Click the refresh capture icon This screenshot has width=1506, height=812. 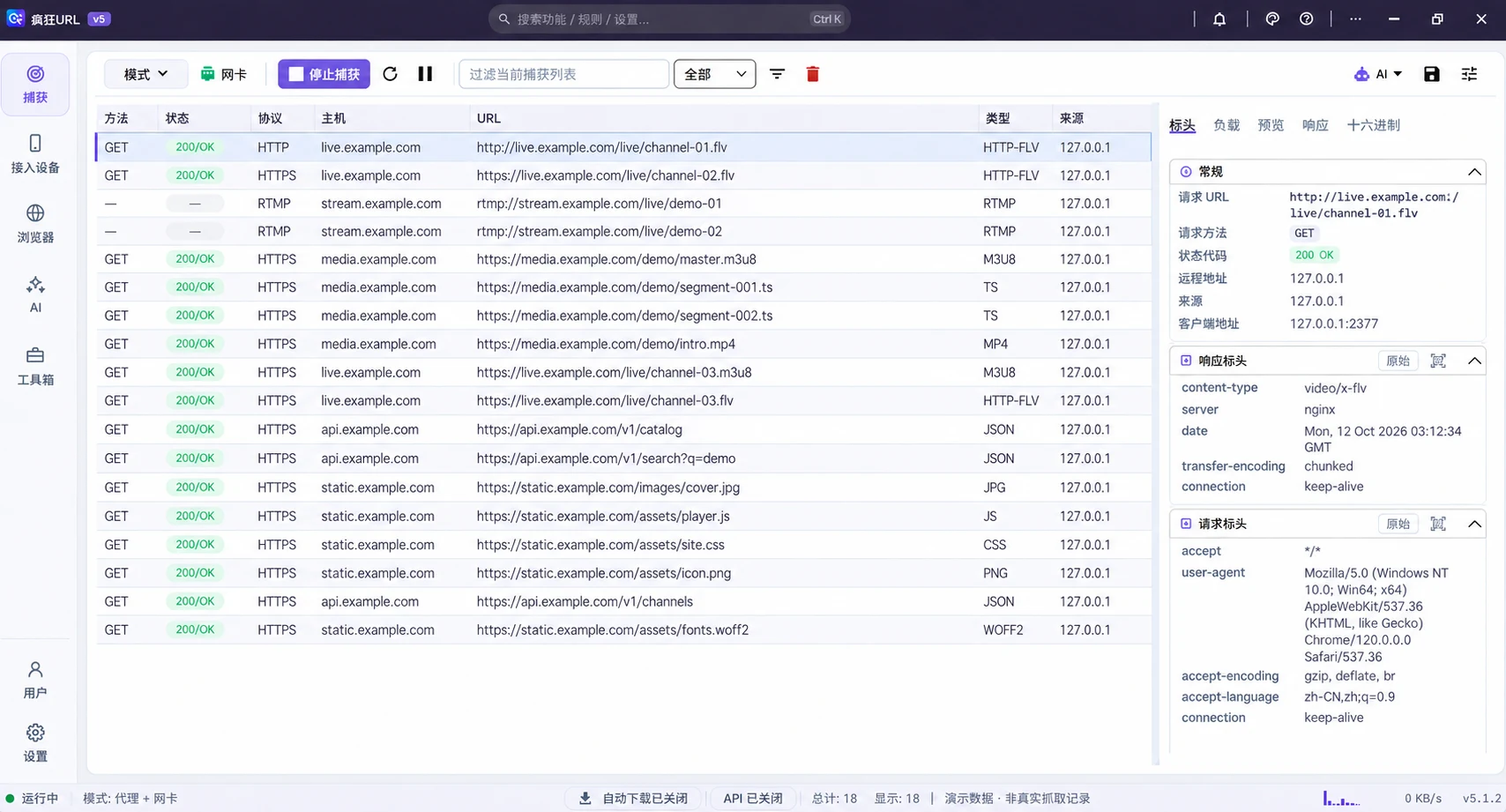pos(390,74)
